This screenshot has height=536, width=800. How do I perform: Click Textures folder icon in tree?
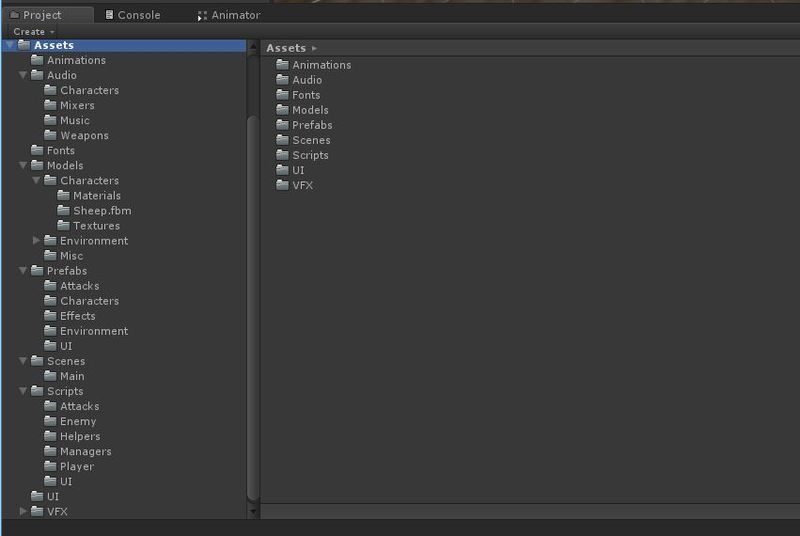[63, 225]
